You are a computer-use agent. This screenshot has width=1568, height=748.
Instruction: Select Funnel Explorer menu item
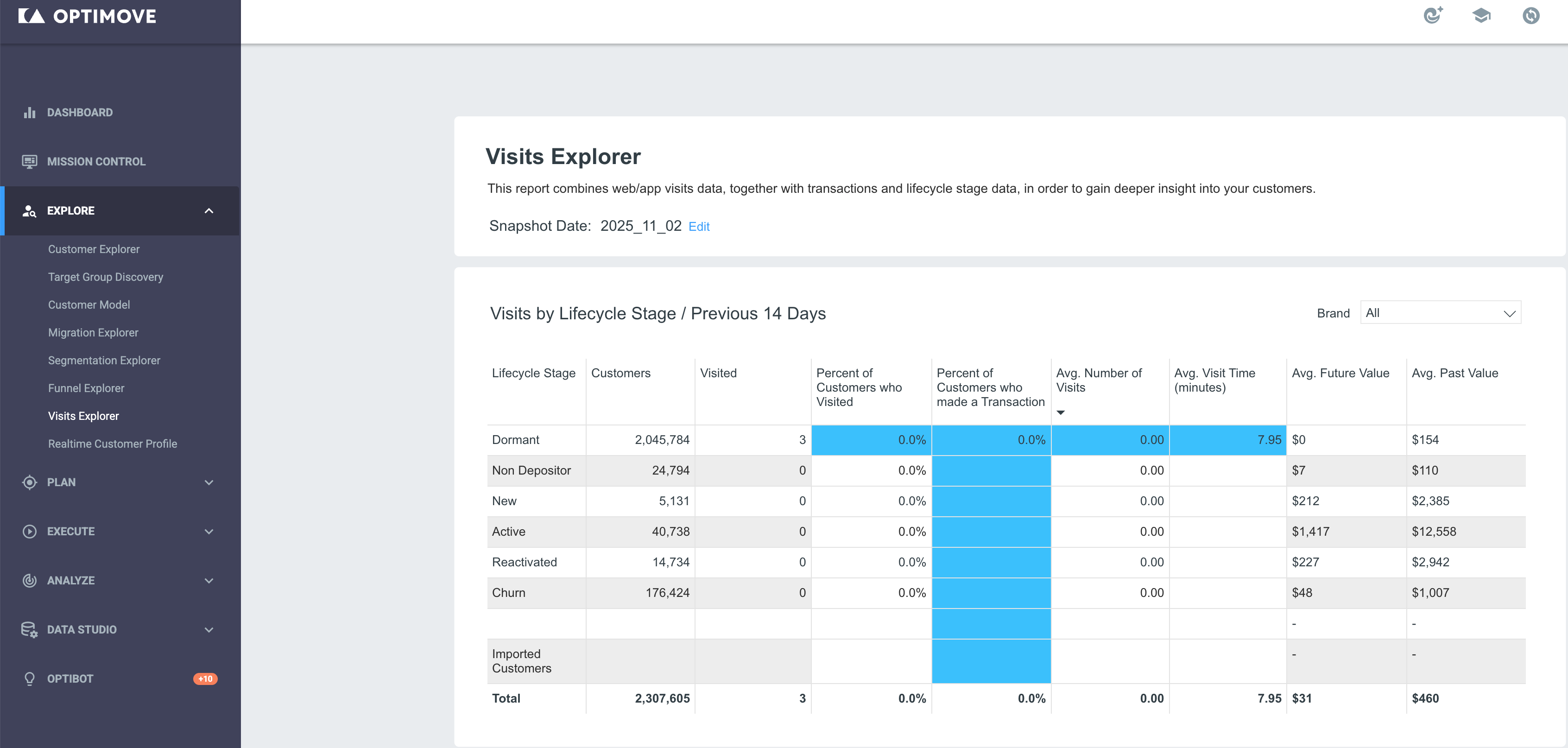coord(86,388)
